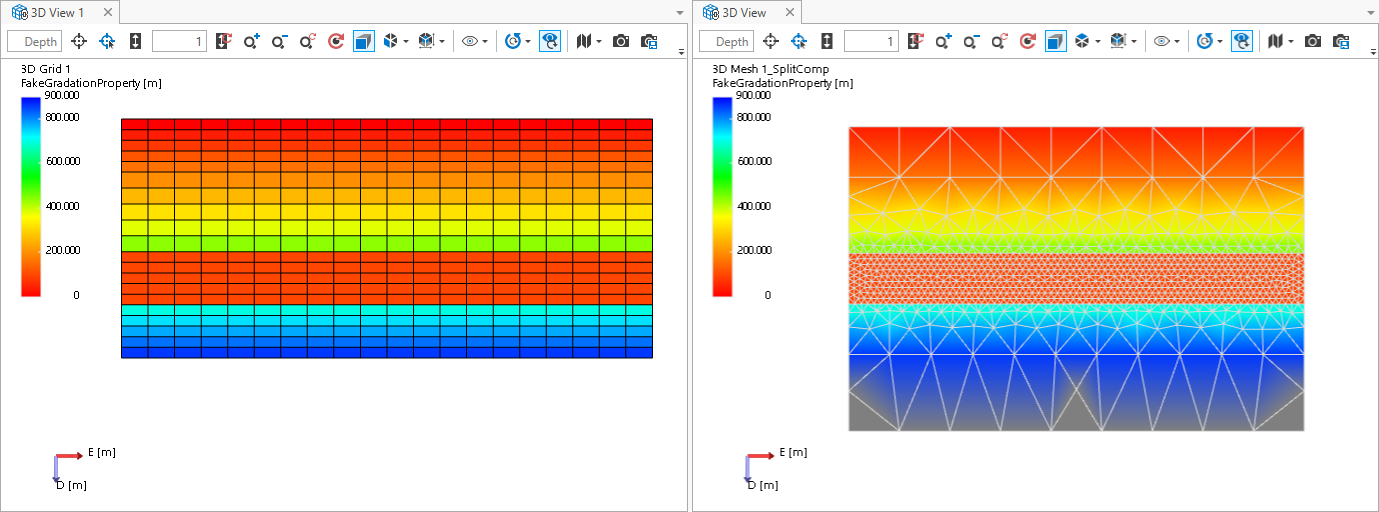Click reset zoom icon in right 3D View
The width and height of the screenshot is (1379, 512).
pos(999,41)
